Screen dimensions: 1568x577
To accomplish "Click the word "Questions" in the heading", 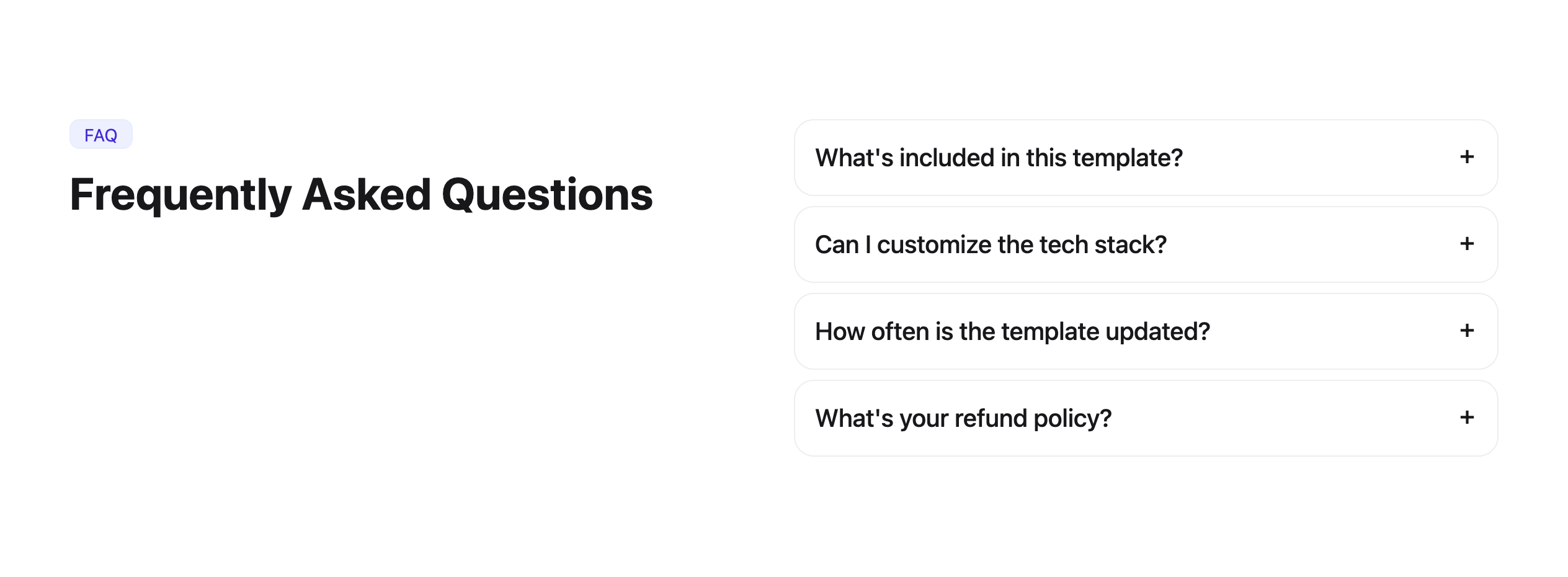I will tap(547, 195).
